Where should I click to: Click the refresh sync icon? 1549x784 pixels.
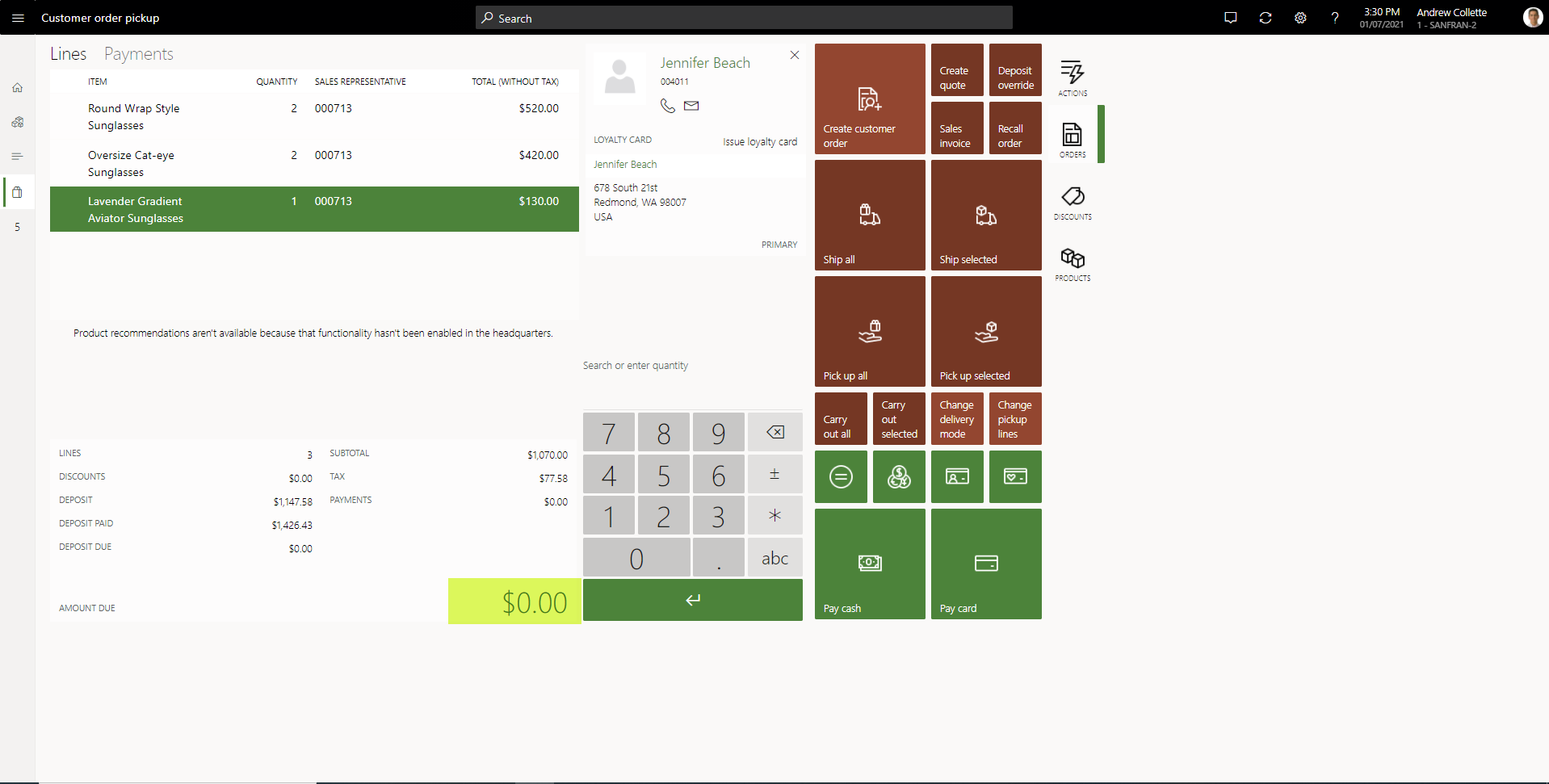point(1266,18)
